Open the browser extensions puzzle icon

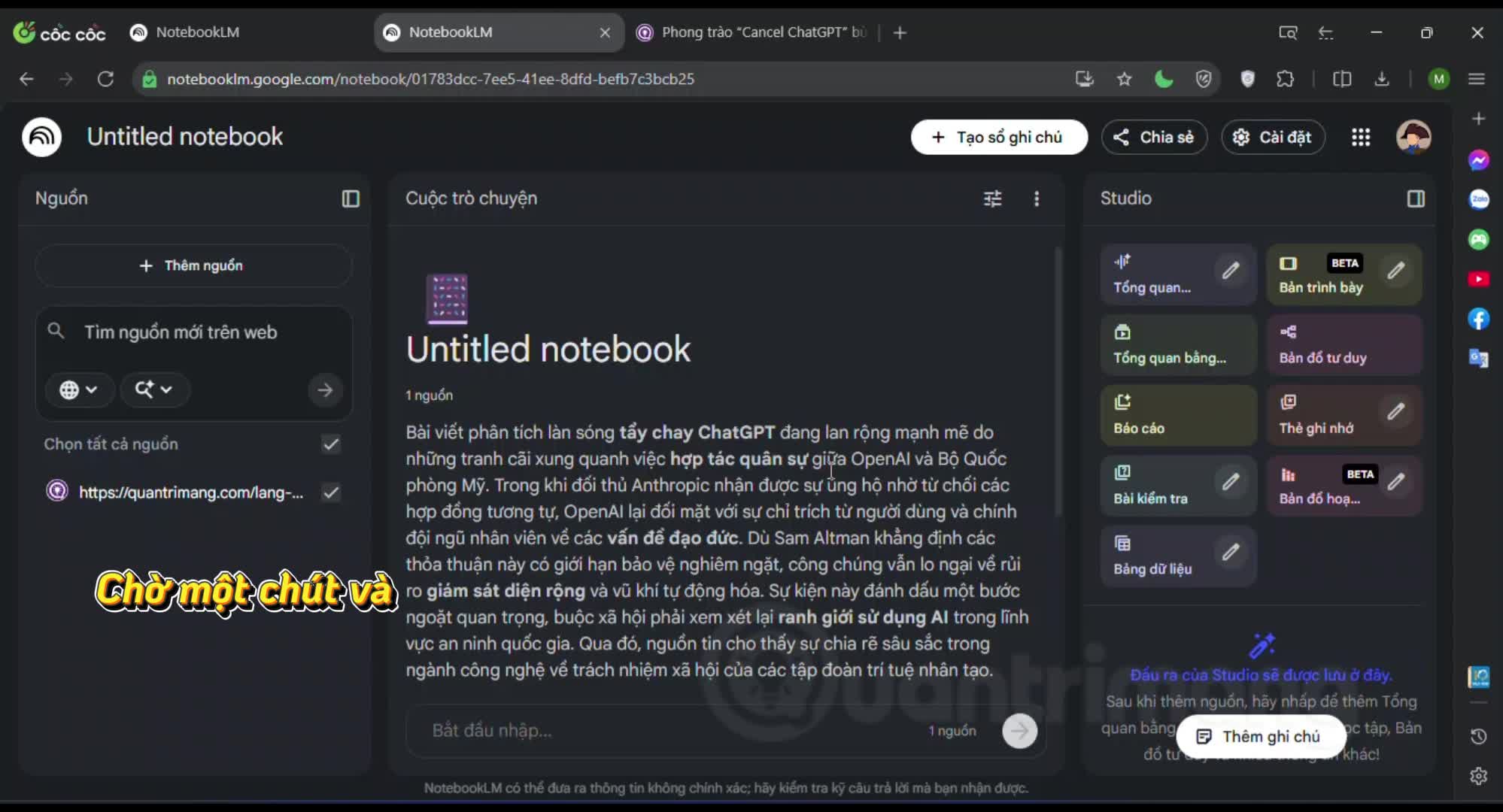(1286, 79)
